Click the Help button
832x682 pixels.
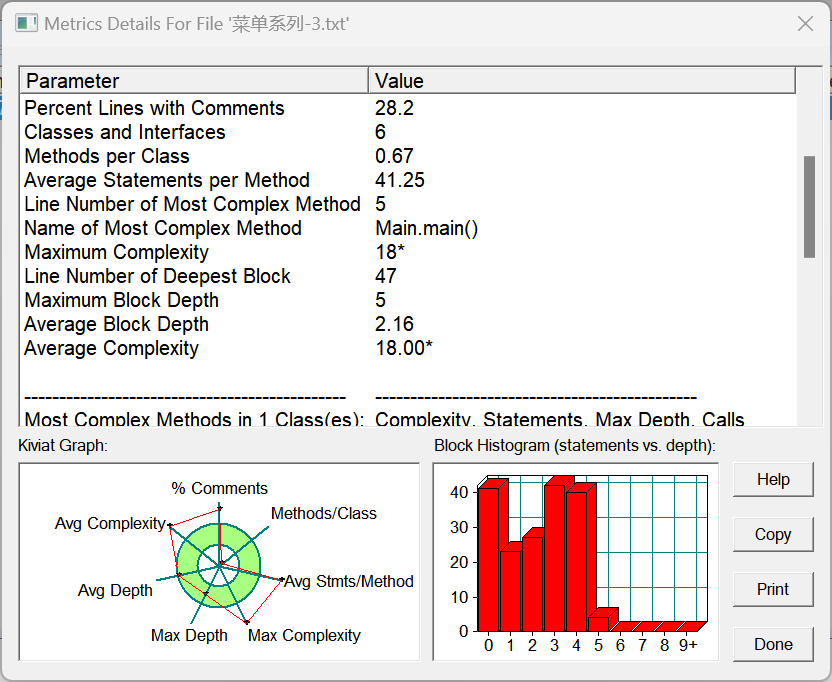coord(773,479)
